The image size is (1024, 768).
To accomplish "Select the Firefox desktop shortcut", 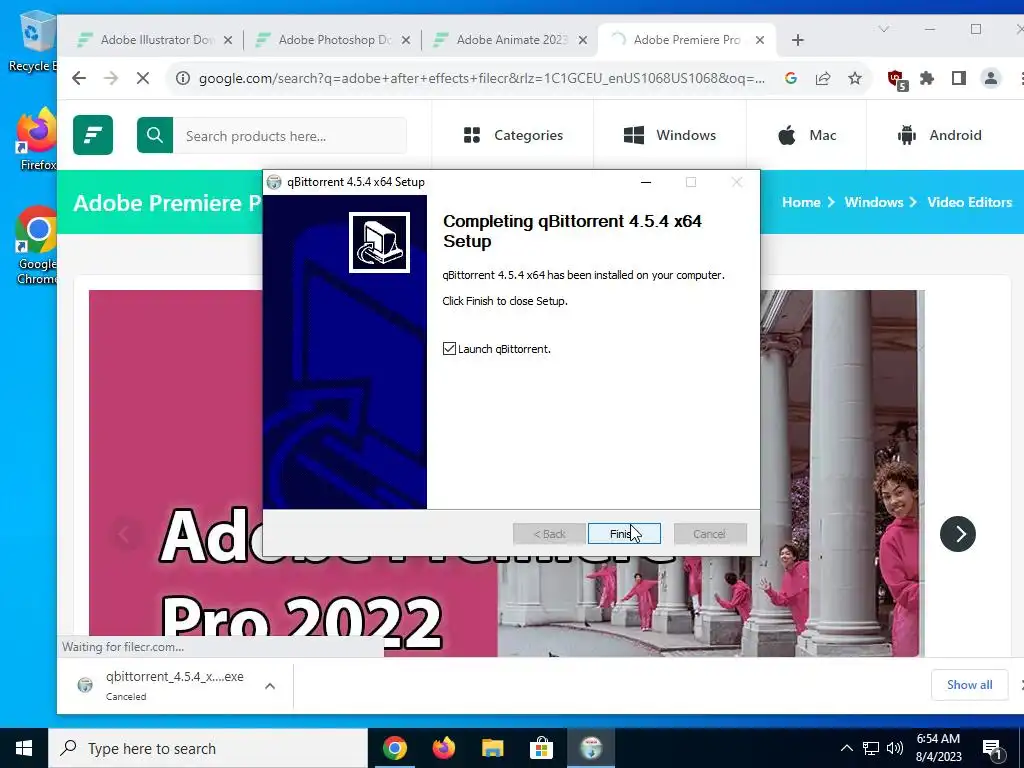I will (37, 139).
